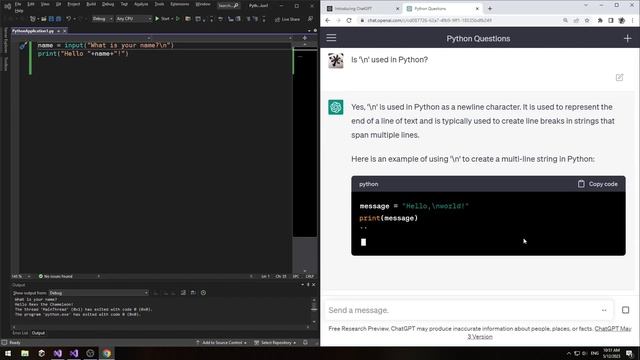Bookmark this page with the star icon
Viewport: 640px width, 360px height.
587,20
